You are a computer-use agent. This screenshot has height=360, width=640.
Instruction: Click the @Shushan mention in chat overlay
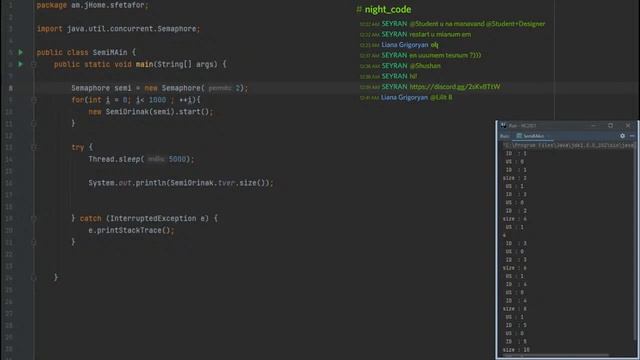pos(425,66)
